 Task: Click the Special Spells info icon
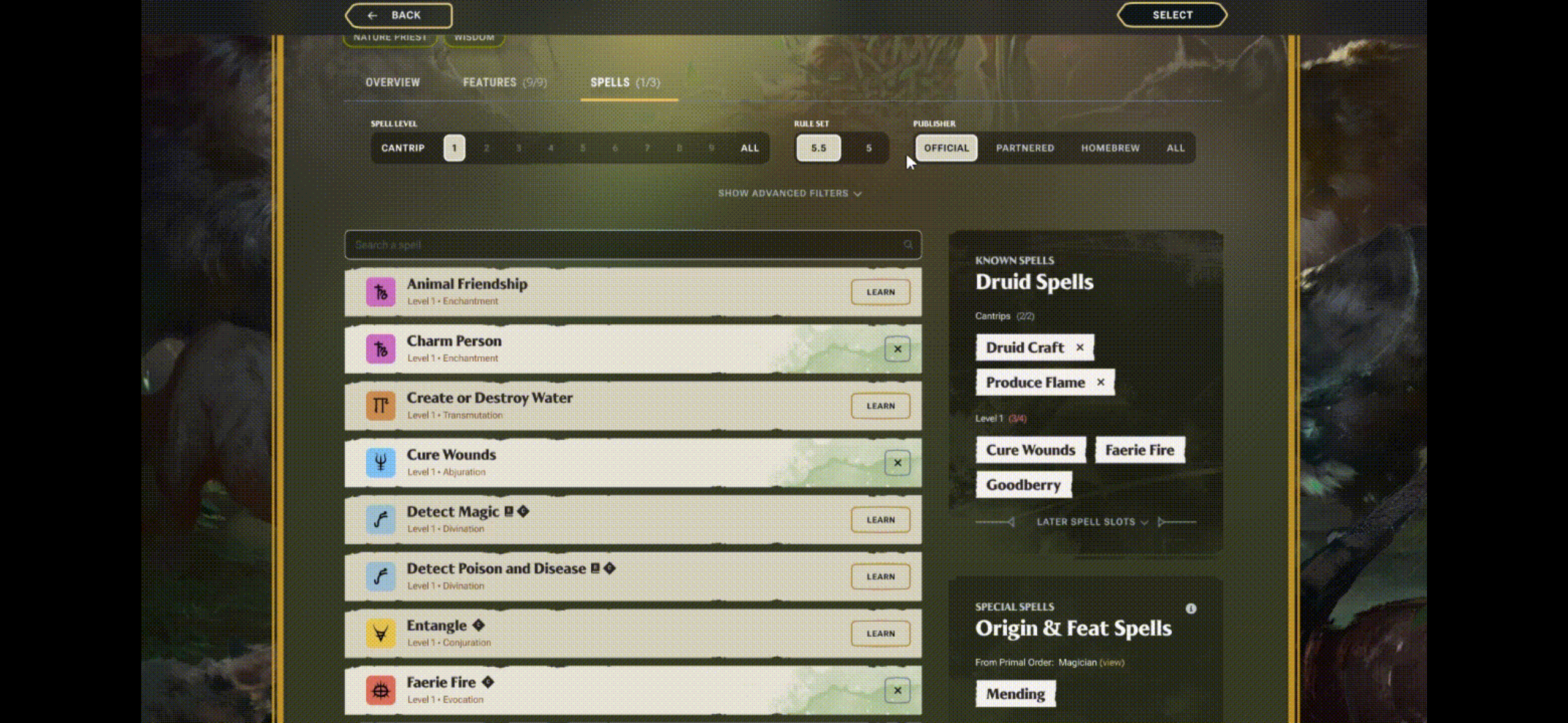[1191, 608]
